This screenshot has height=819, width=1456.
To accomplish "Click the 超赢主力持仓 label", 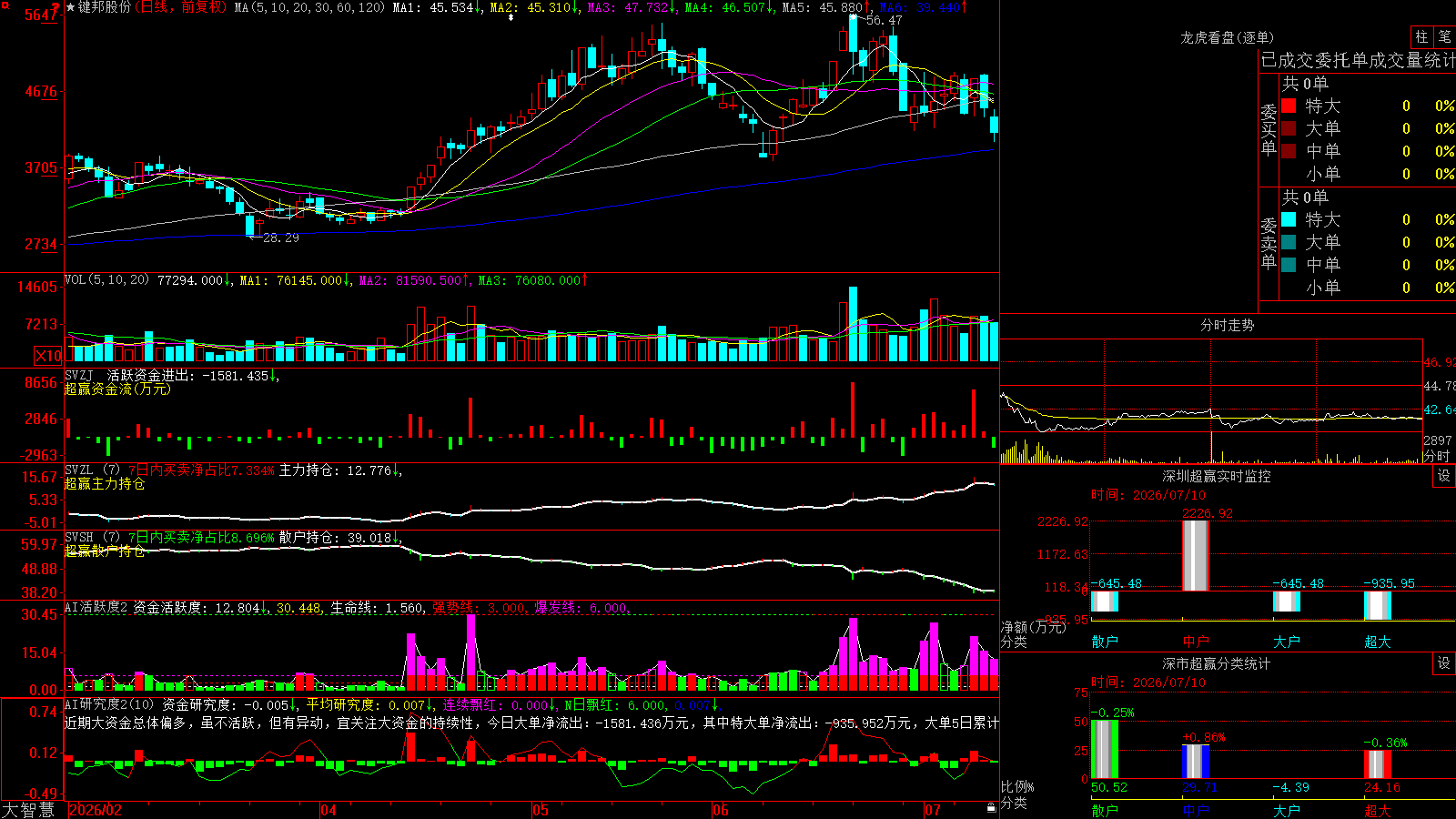I will tap(105, 483).
